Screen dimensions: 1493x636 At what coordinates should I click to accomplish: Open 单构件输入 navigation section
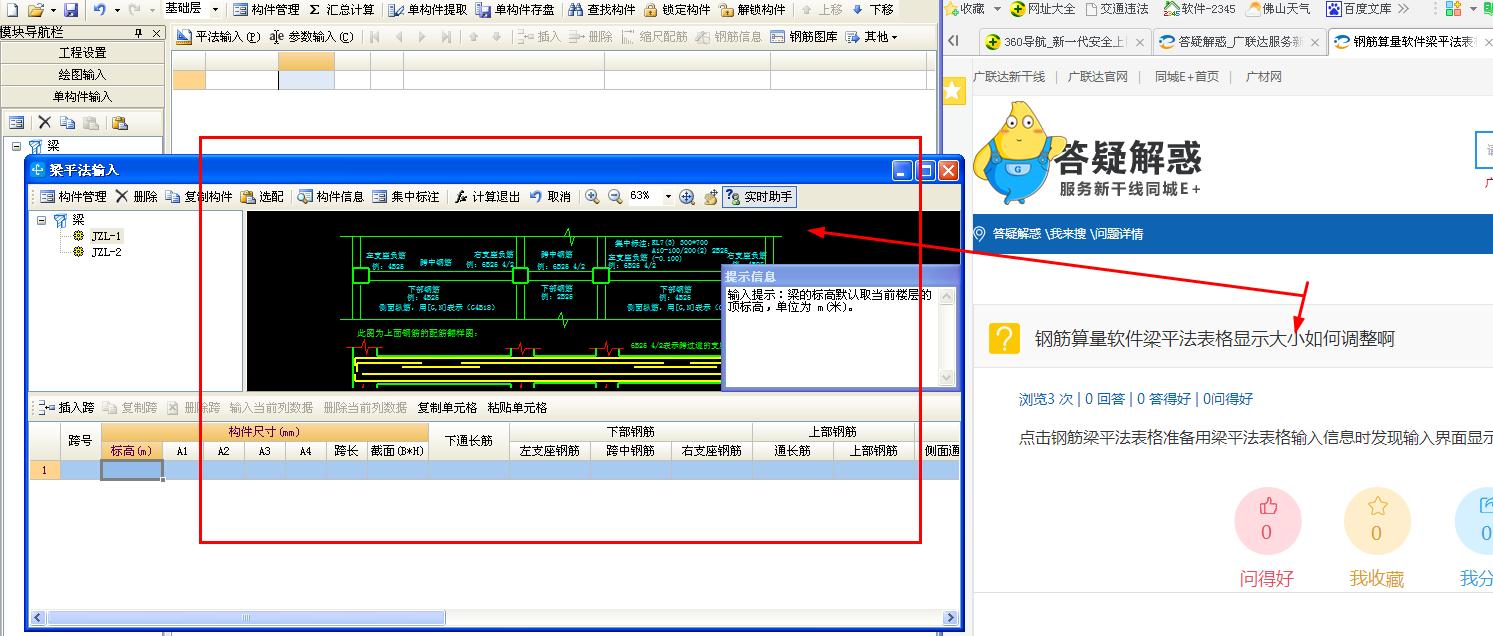[82, 97]
